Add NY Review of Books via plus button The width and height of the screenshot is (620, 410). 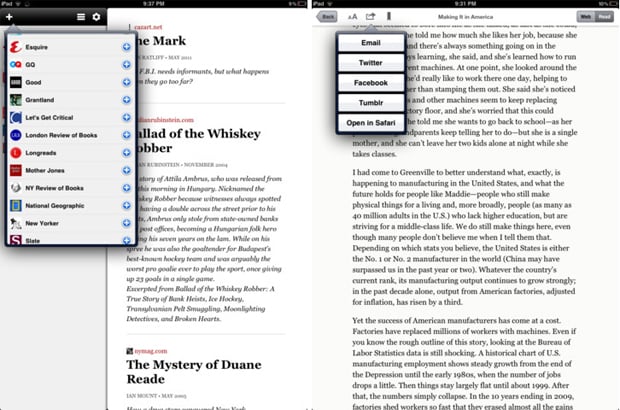point(127,188)
